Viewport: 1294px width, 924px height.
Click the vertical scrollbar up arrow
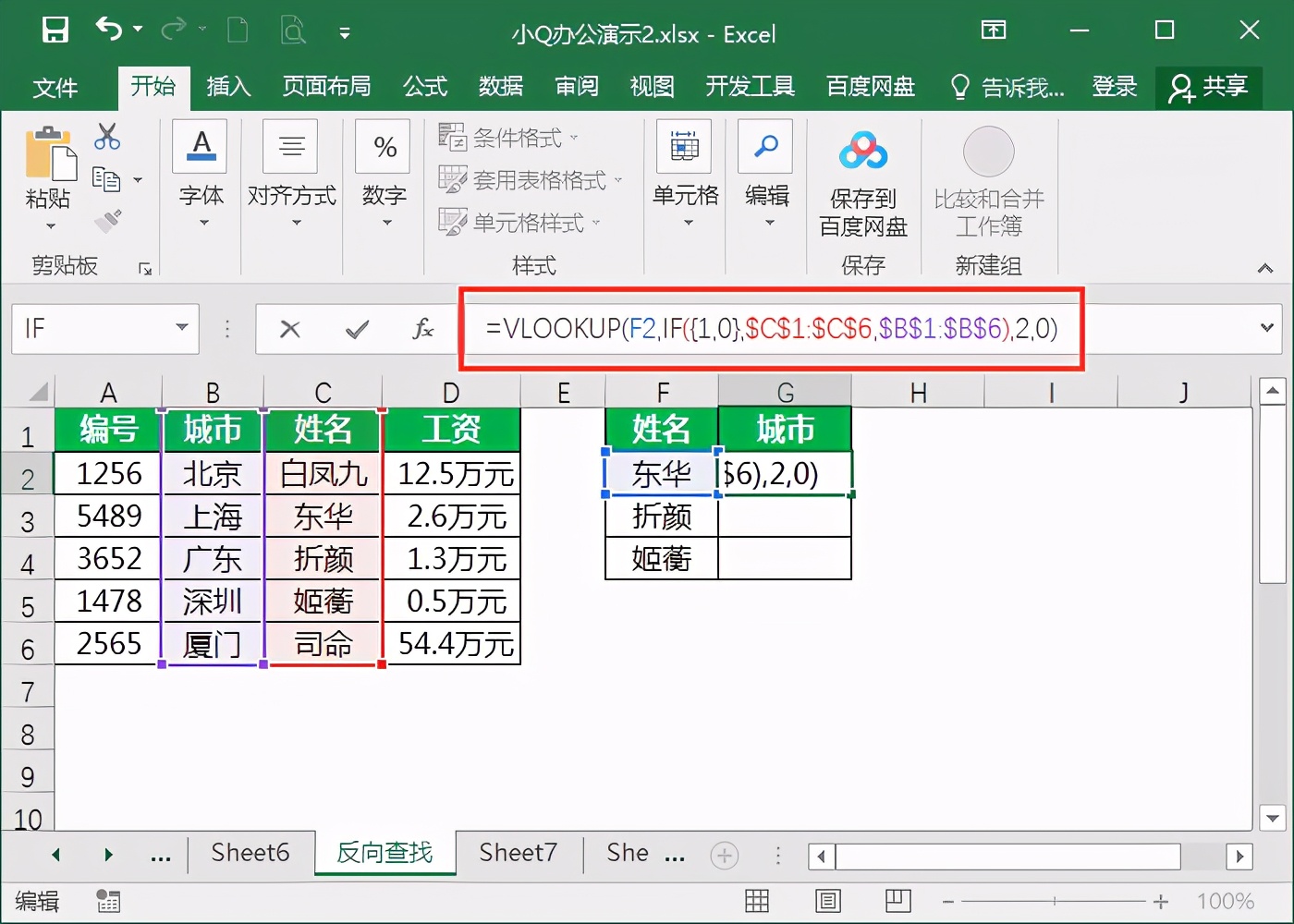(1273, 391)
